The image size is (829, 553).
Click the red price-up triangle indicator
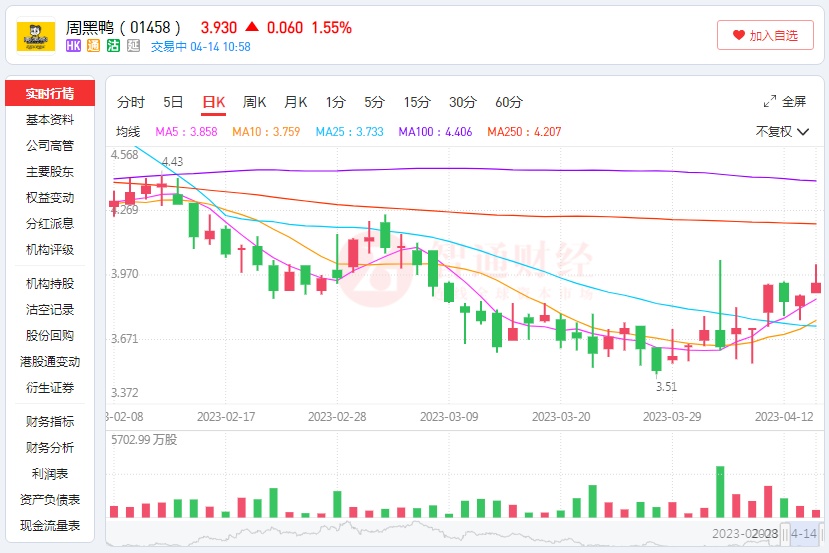point(252,27)
